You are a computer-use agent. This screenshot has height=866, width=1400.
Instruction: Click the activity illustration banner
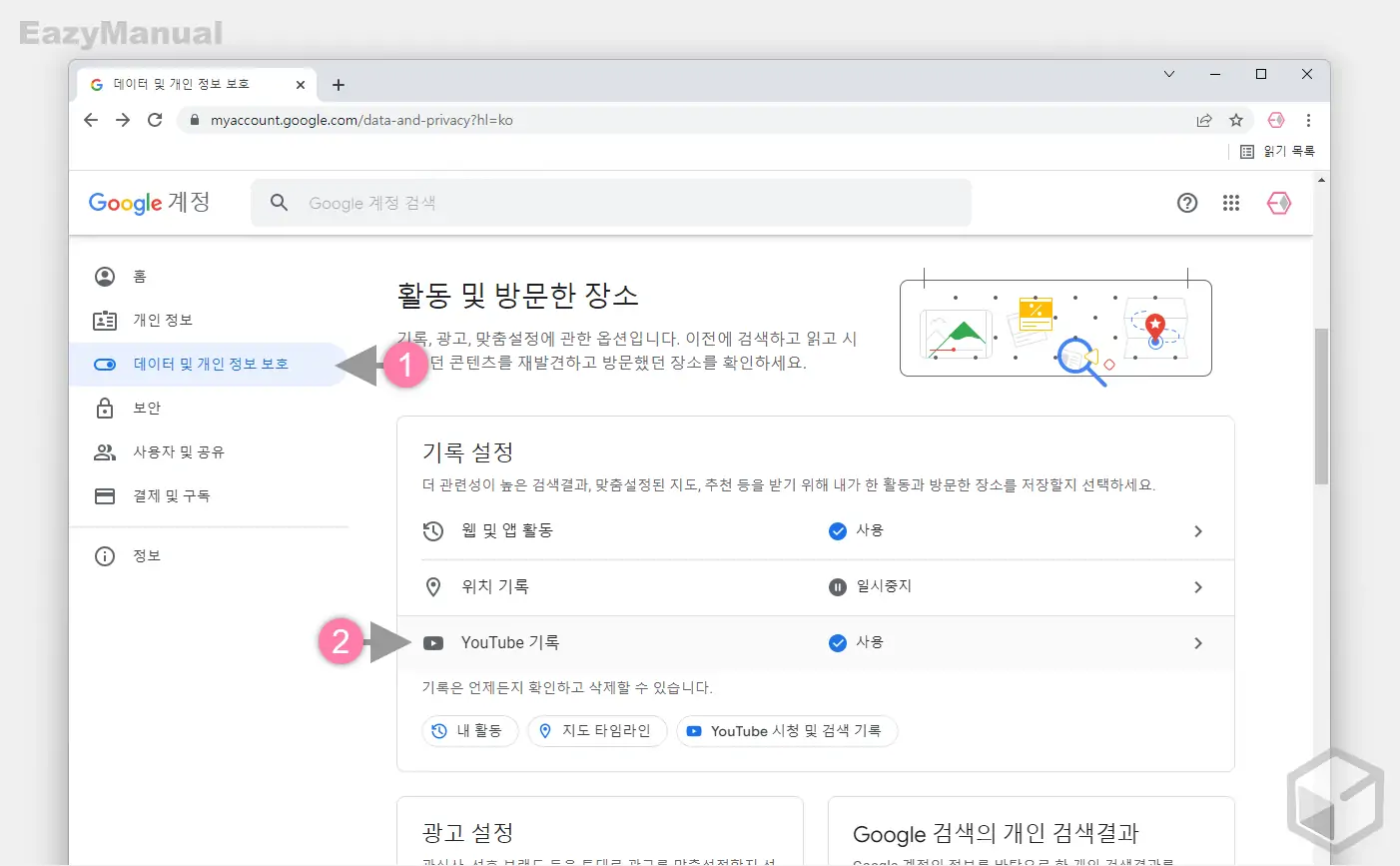[1055, 328]
